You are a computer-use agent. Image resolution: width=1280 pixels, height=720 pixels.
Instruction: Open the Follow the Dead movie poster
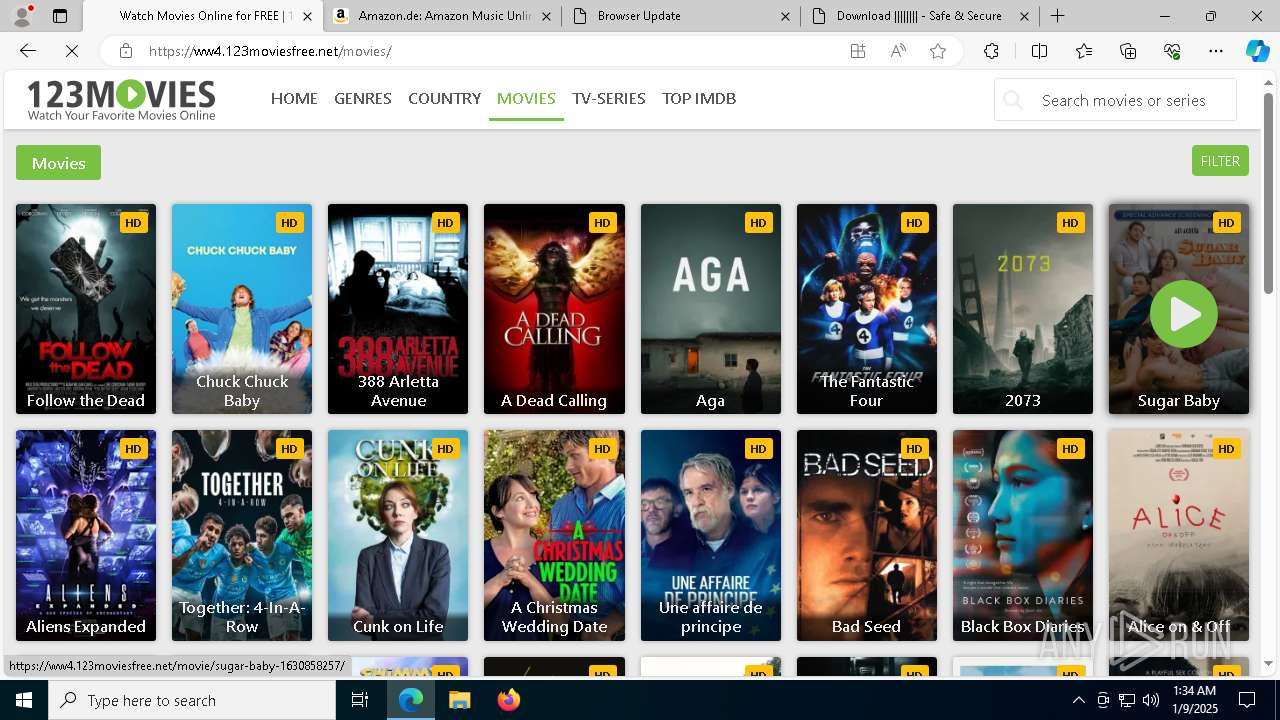click(x=86, y=309)
